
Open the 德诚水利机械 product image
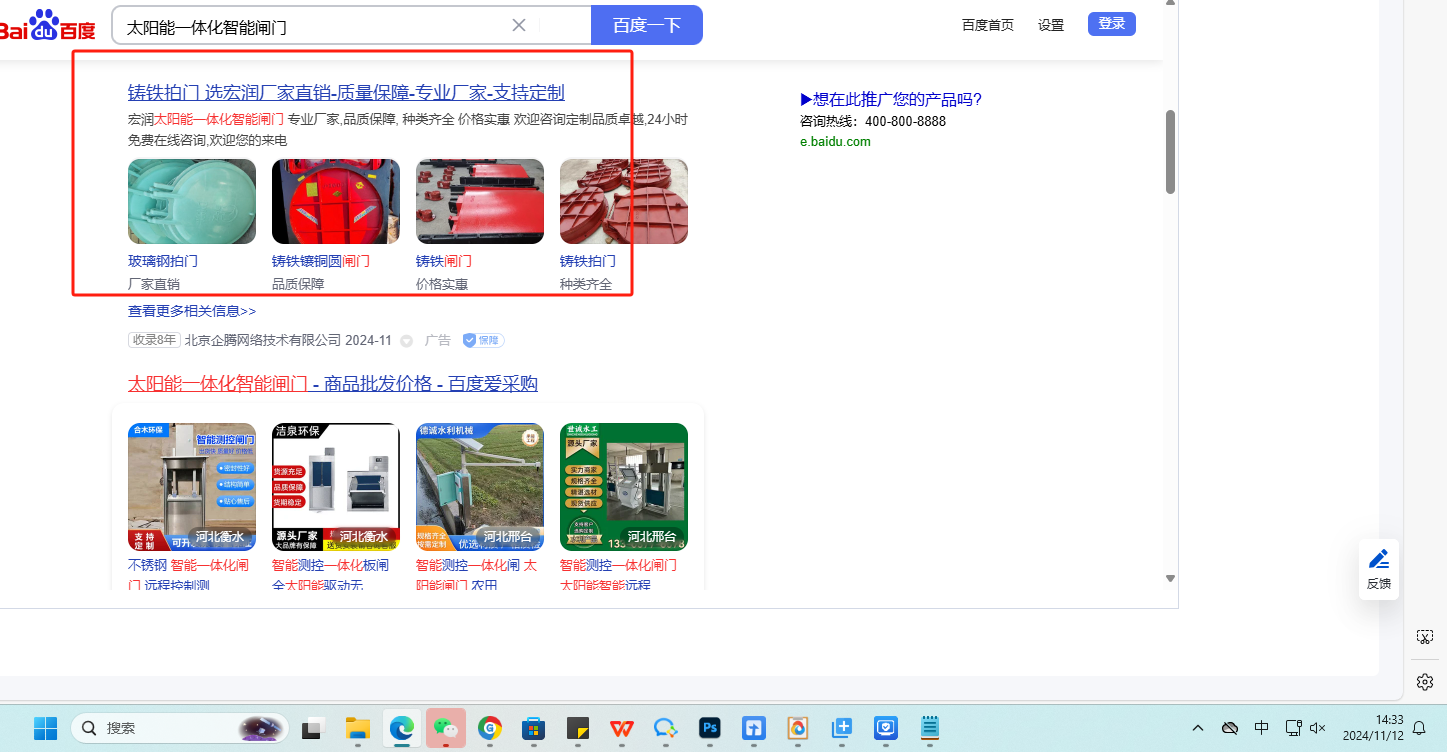coord(480,487)
